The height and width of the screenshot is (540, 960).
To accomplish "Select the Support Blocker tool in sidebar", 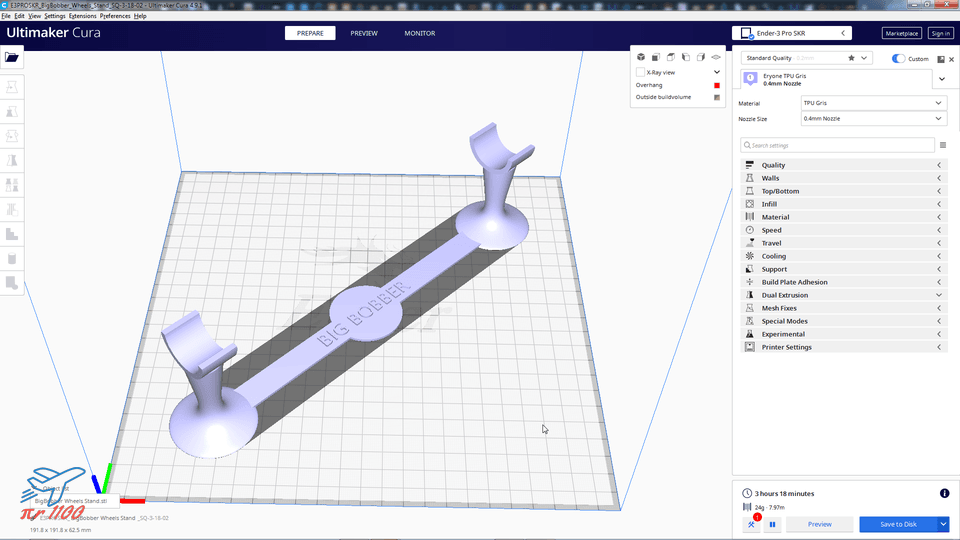I will click(12, 283).
